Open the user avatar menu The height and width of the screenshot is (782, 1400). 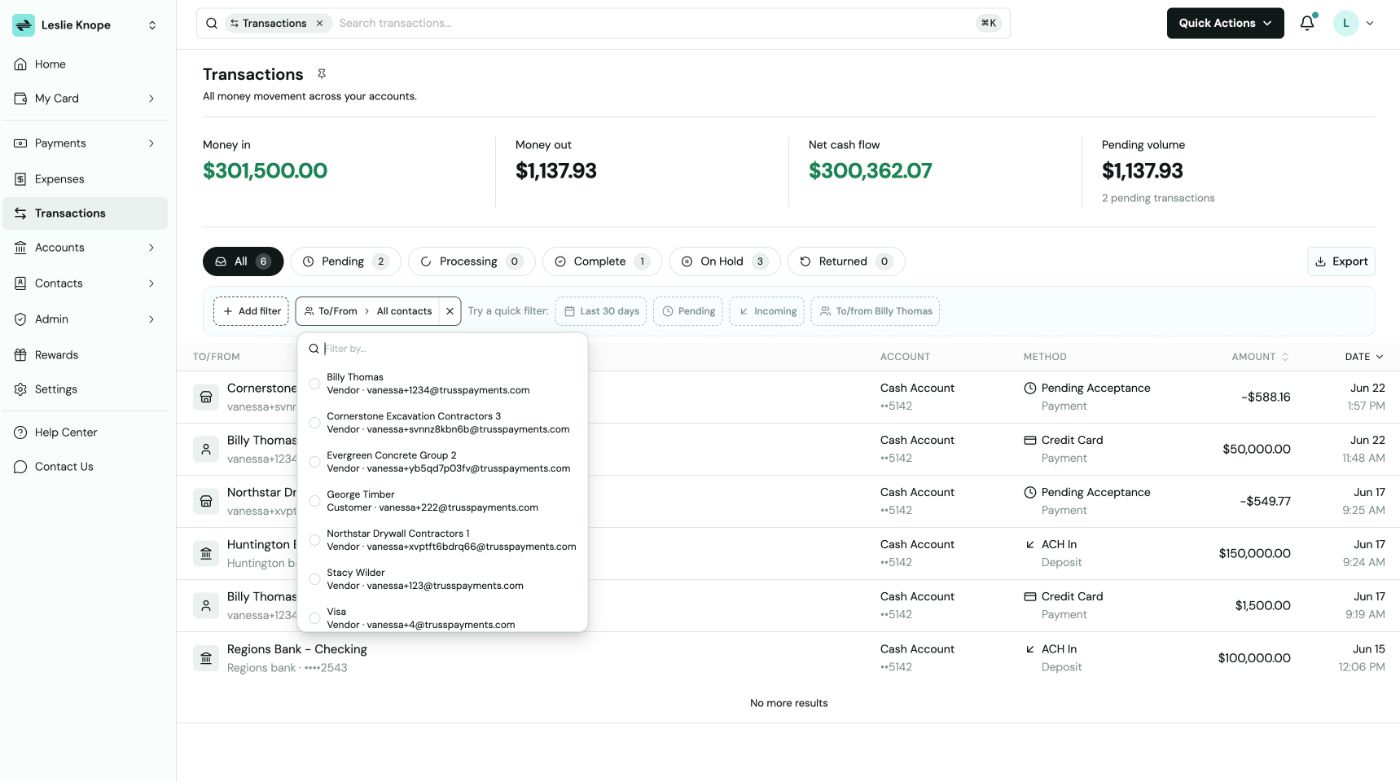pyautogui.click(x=1354, y=23)
